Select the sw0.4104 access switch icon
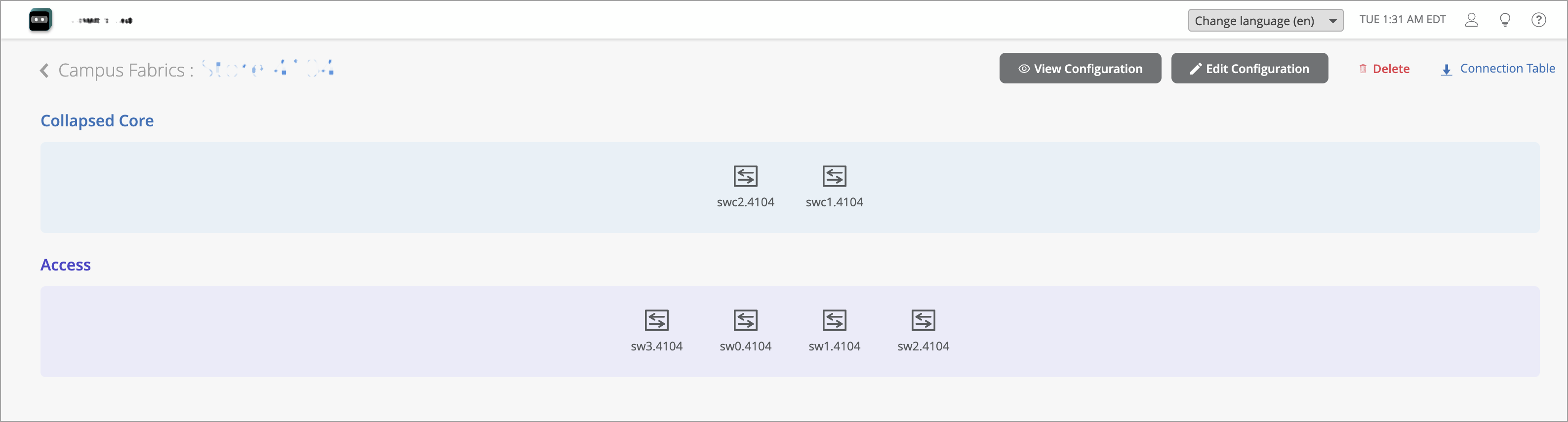The height and width of the screenshot is (422, 1568). click(745, 320)
